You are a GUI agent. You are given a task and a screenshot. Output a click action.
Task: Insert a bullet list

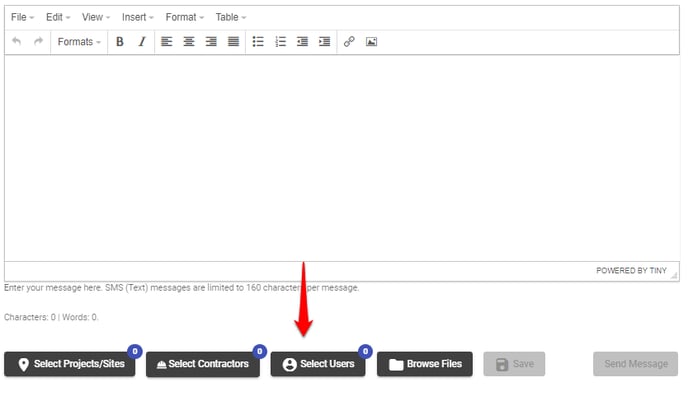tap(258, 42)
